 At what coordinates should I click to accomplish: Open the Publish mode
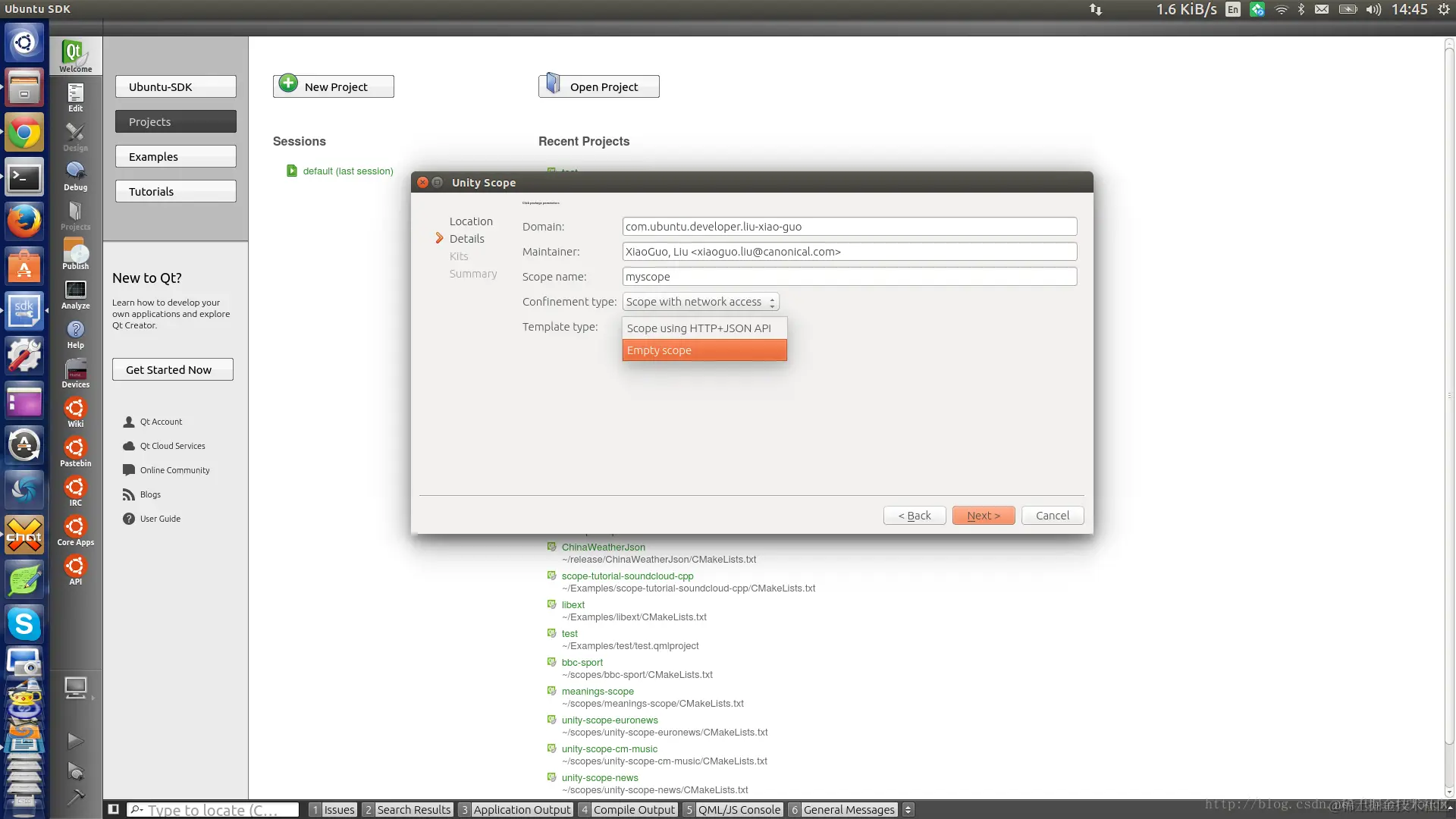point(75,255)
